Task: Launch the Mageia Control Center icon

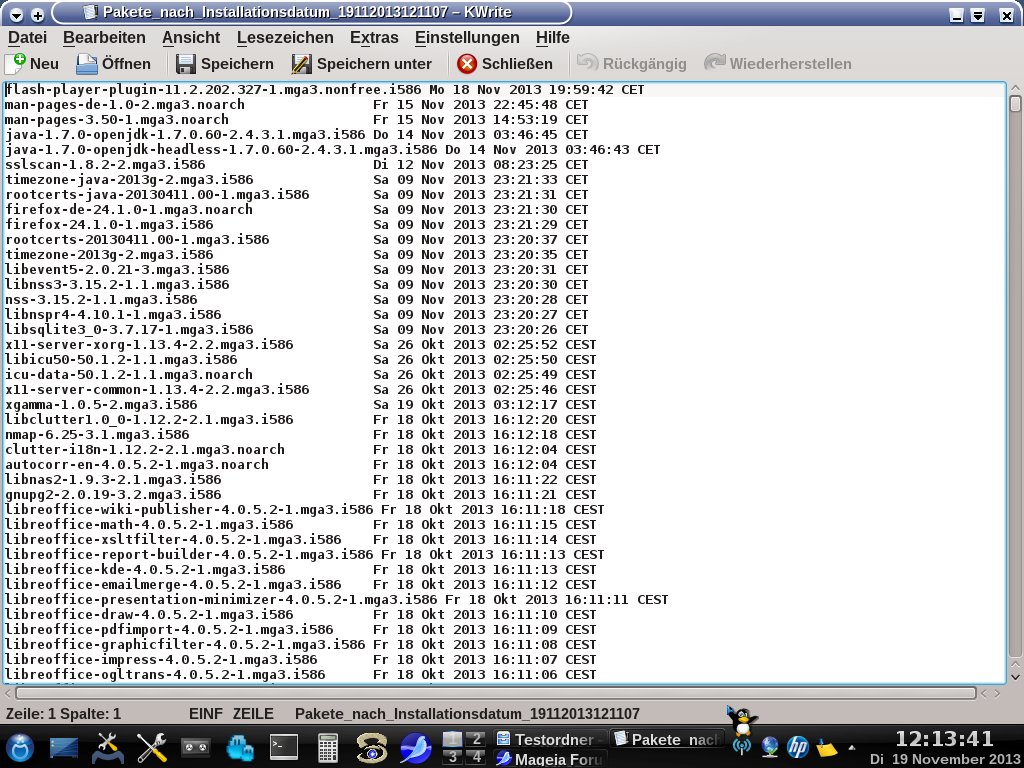Action: 108,748
